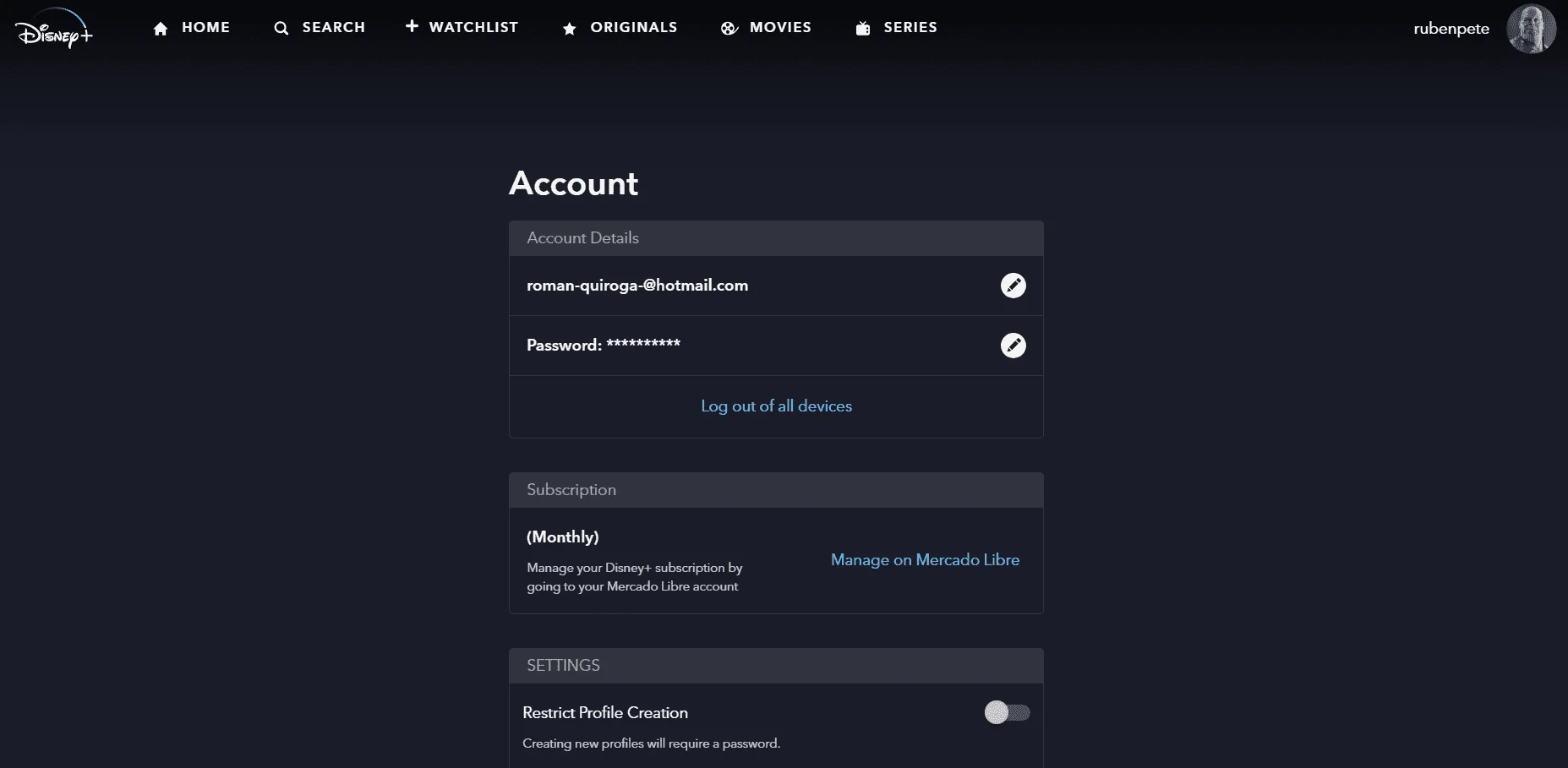
Task: Edit the email with pencil icon
Action: point(1013,286)
